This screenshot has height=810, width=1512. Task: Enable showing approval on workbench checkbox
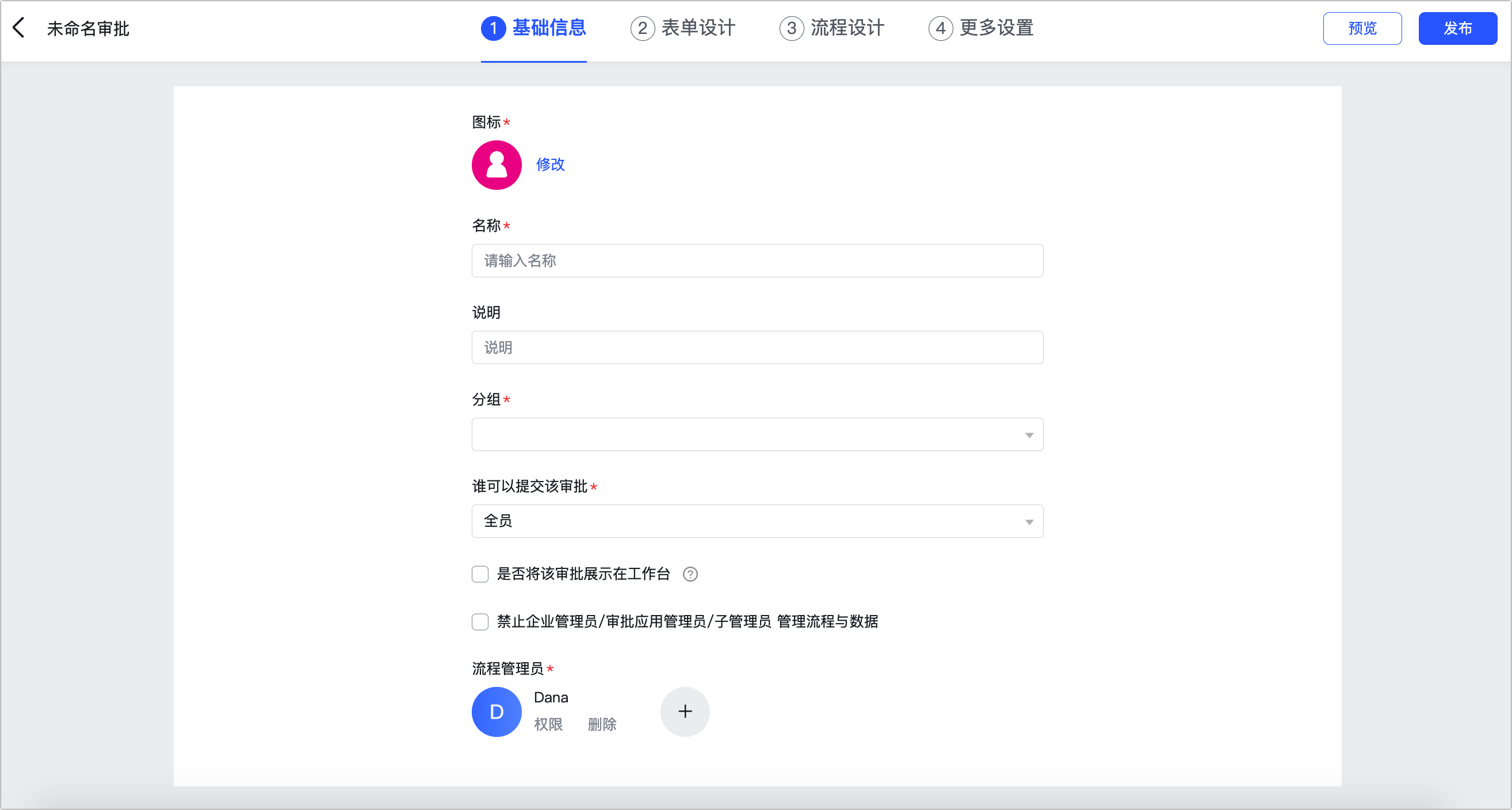(x=479, y=574)
